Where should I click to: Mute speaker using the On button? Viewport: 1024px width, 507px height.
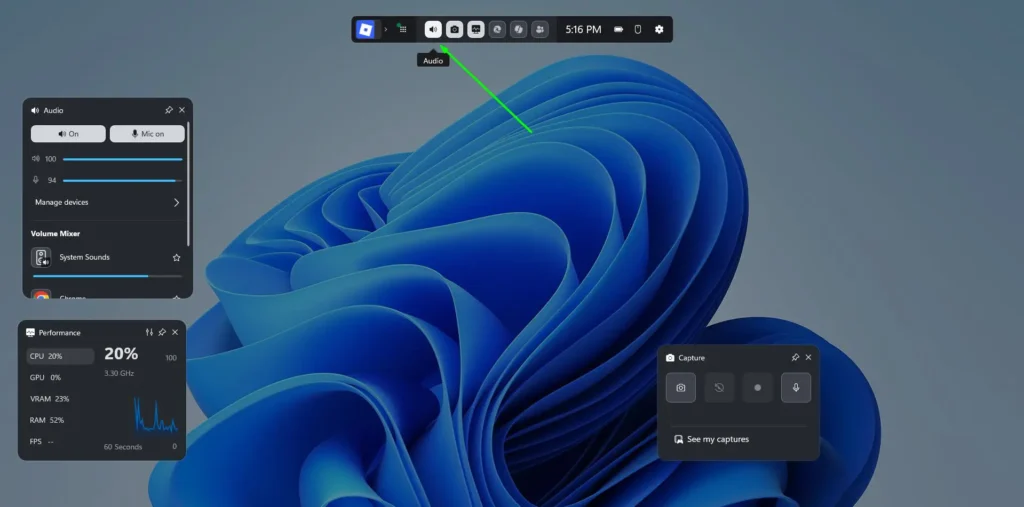pyautogui.click(x=68, y=134)
